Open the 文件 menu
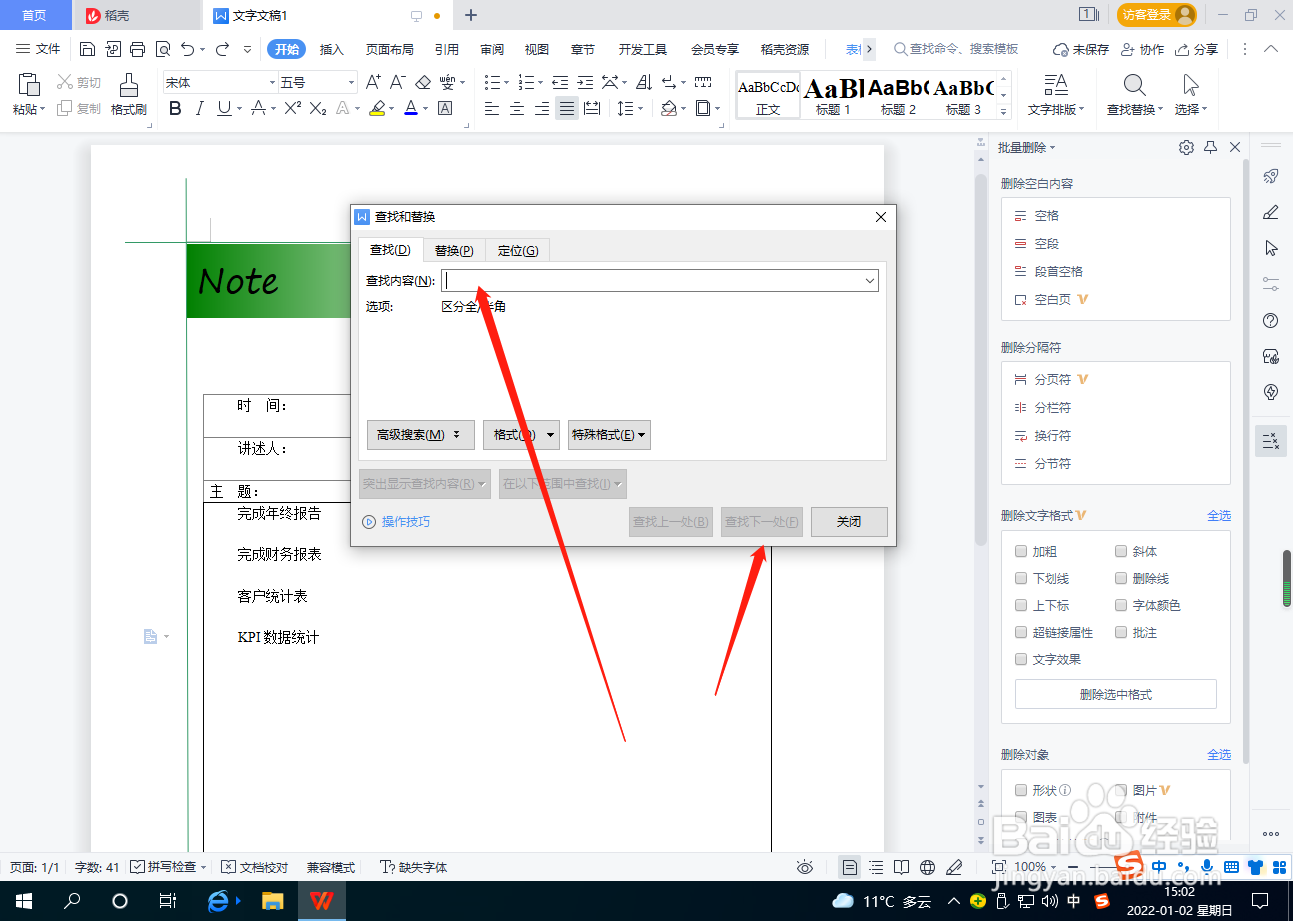This screenshot has width=1293, height=921. click(39, 49)
